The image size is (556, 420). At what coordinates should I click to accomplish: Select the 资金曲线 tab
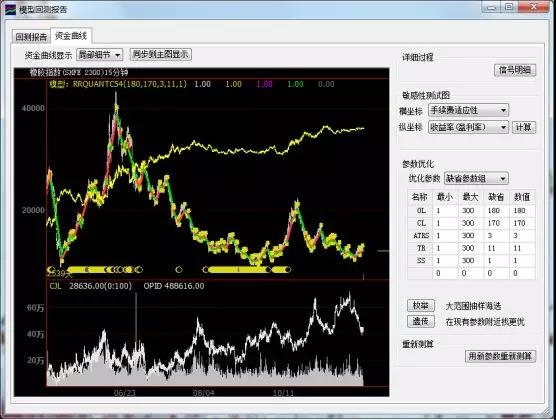coord(71,35)
